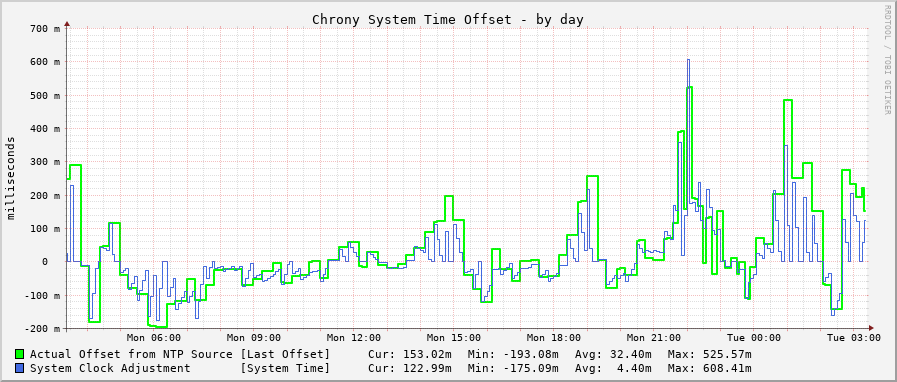
Task: Click the Max: 525.57m value
Action: point(710,355)
